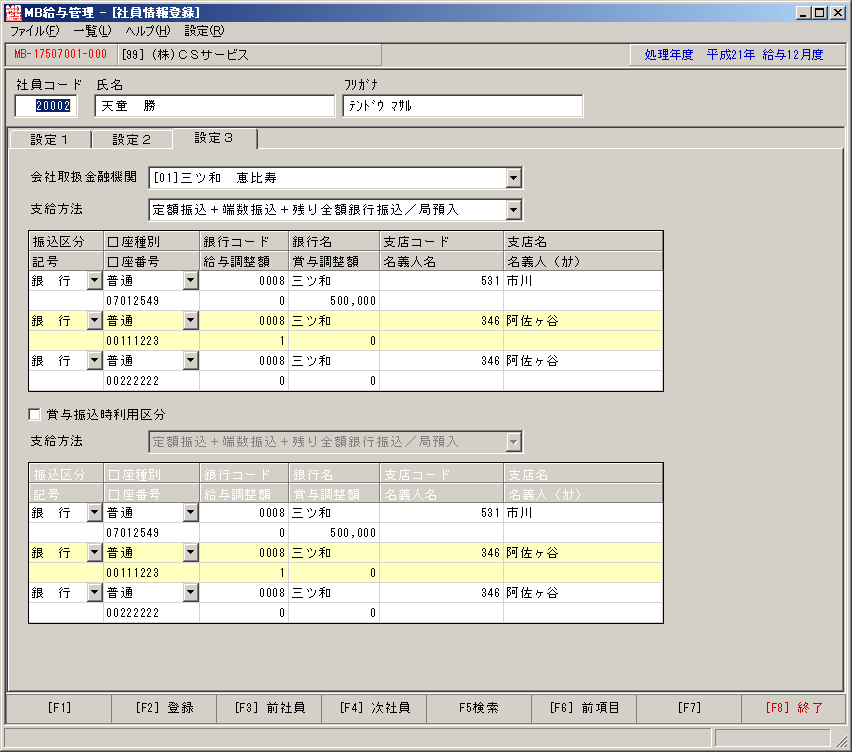852x752 pixels.
Task: Open 振込区分 dropdown for 市川 row in lower table
Action: pos(95,513)
